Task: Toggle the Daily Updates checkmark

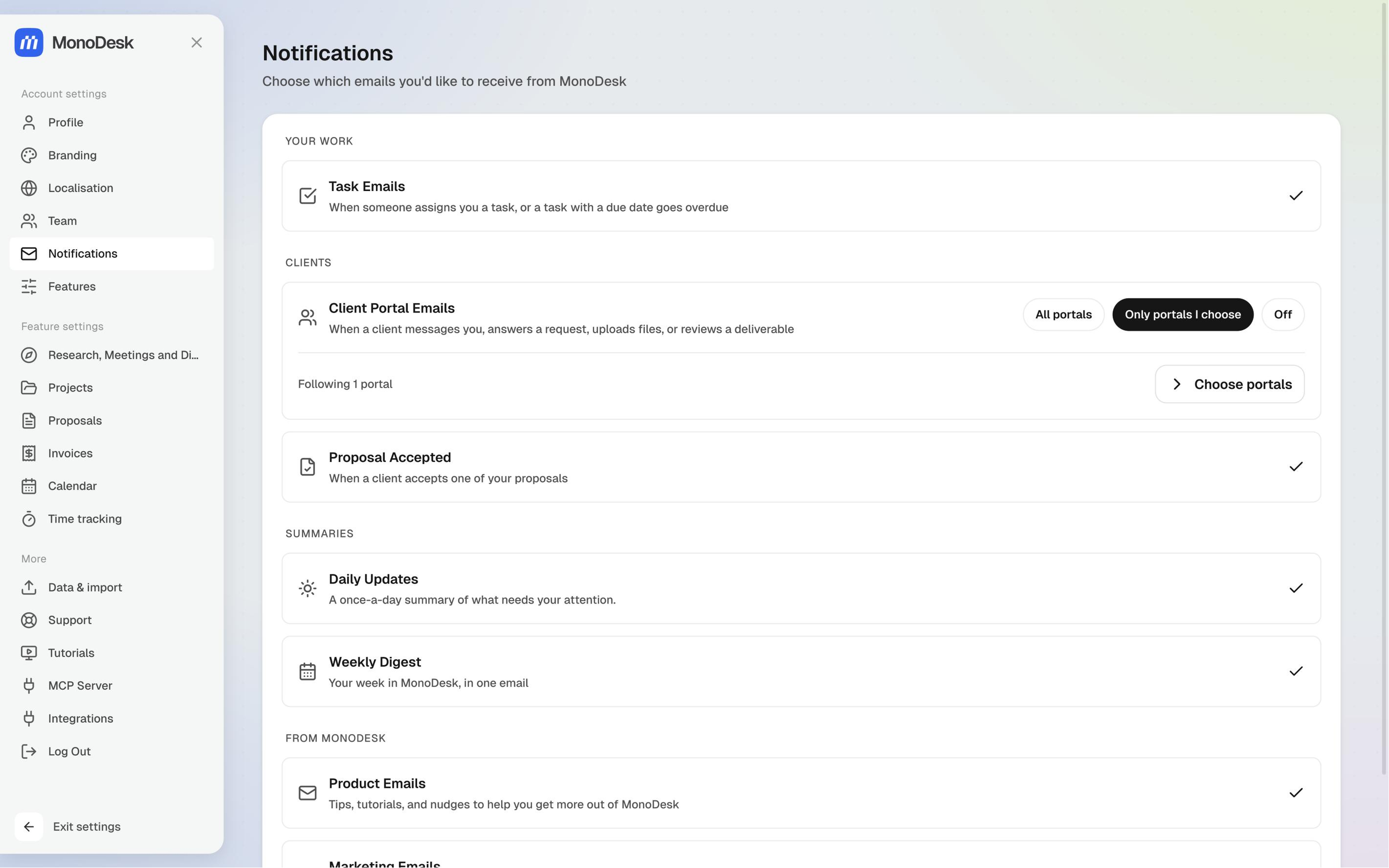Action: (x=1295, y=588)
